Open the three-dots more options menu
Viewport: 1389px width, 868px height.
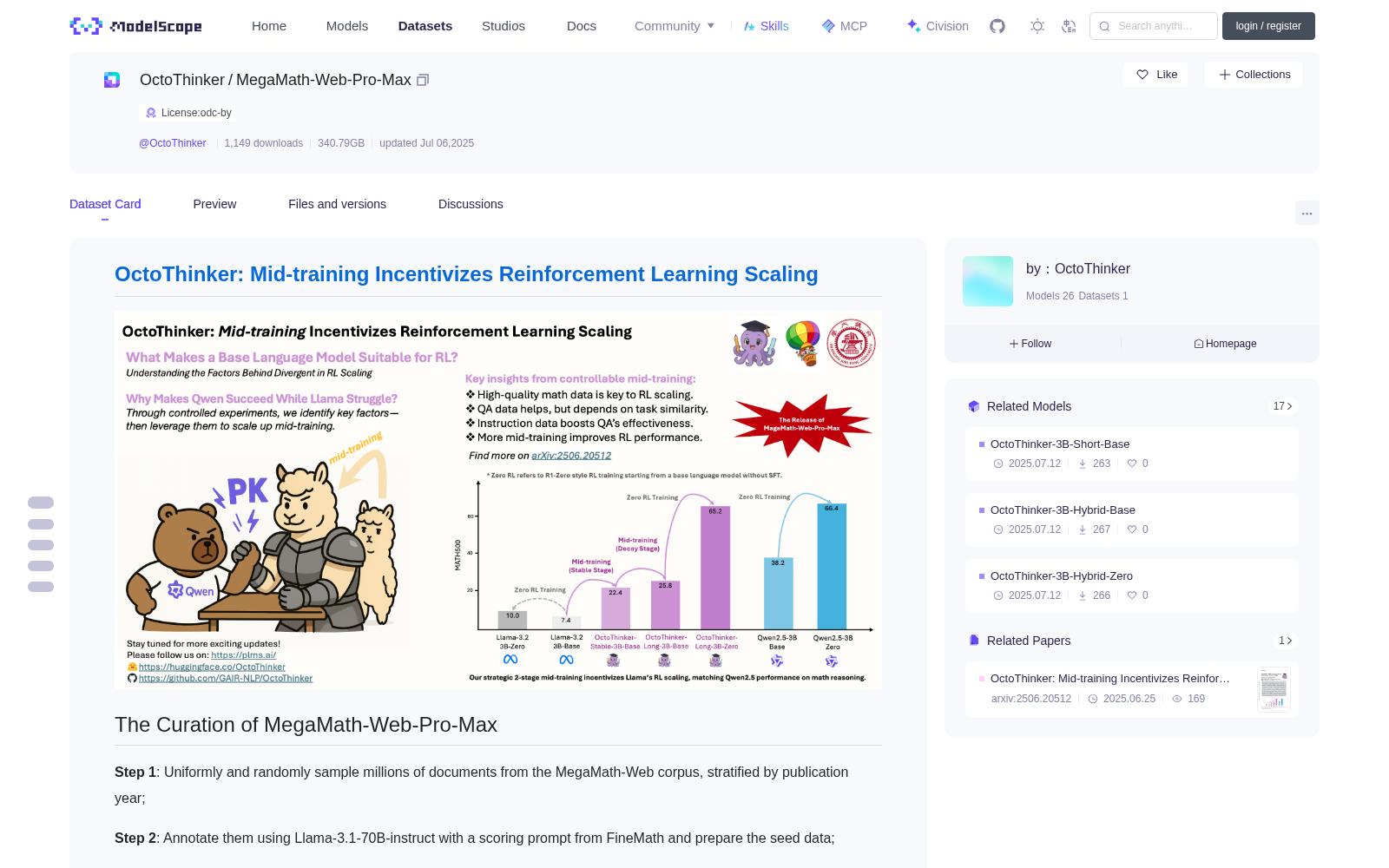click(1307, 213)
